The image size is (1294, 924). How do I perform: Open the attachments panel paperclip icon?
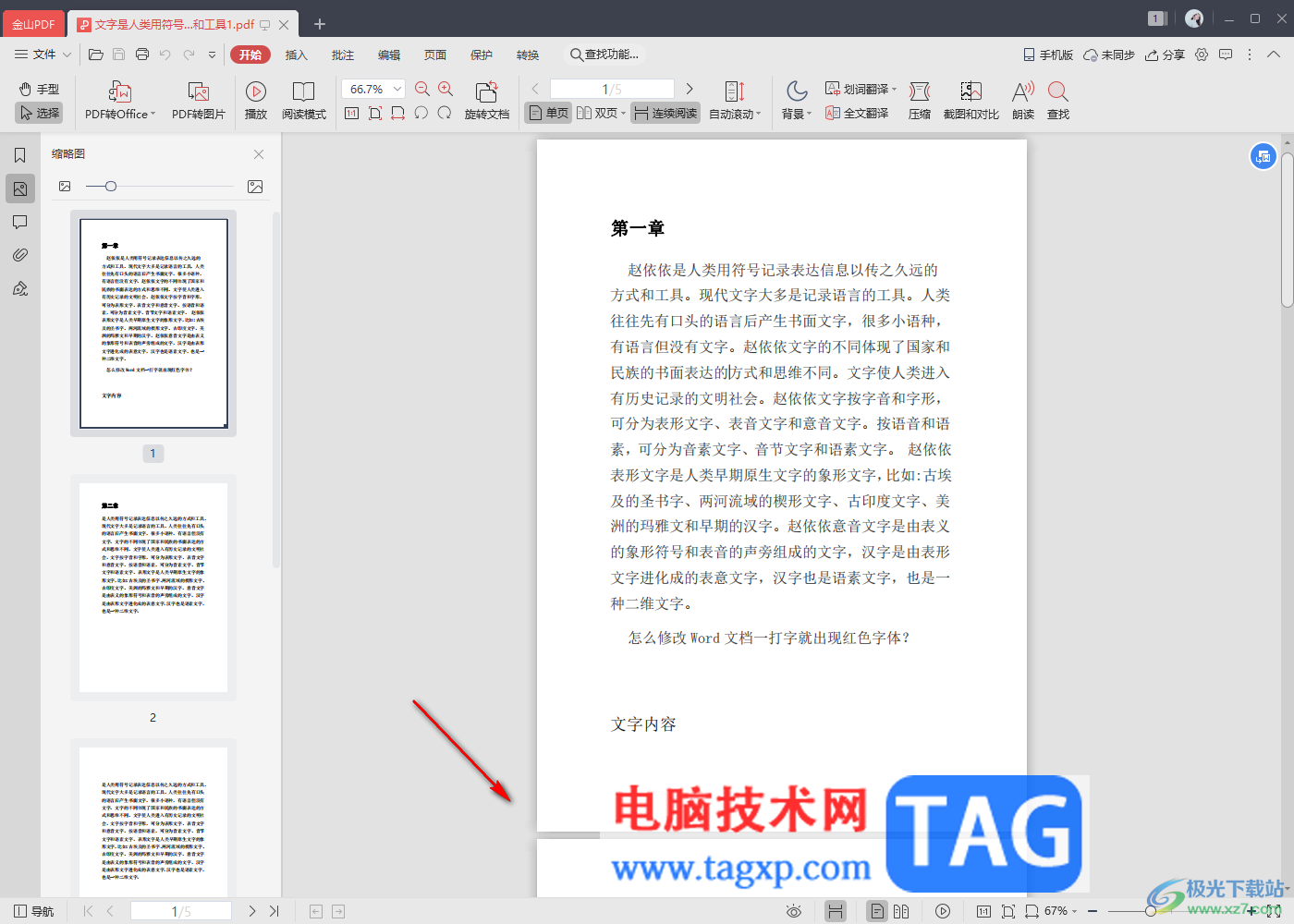tap(19, 255)
